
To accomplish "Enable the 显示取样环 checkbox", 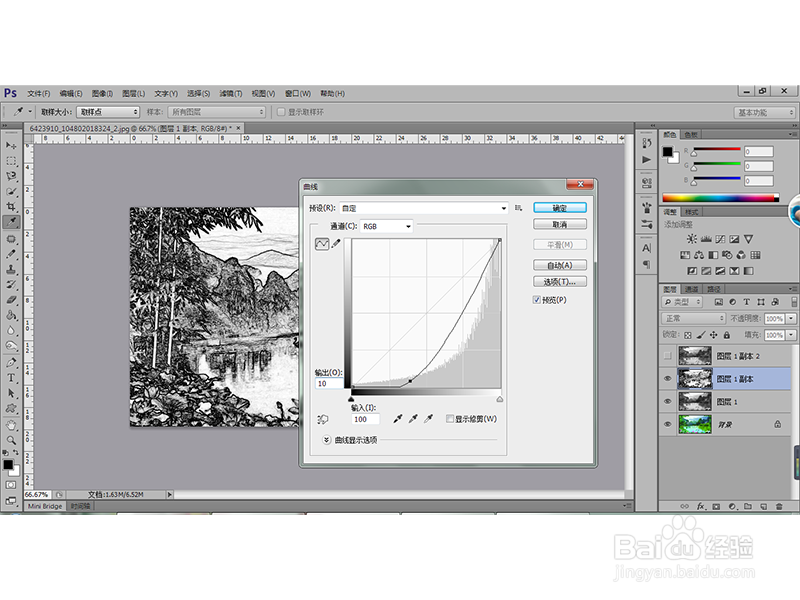I will (x=281, y=112).
